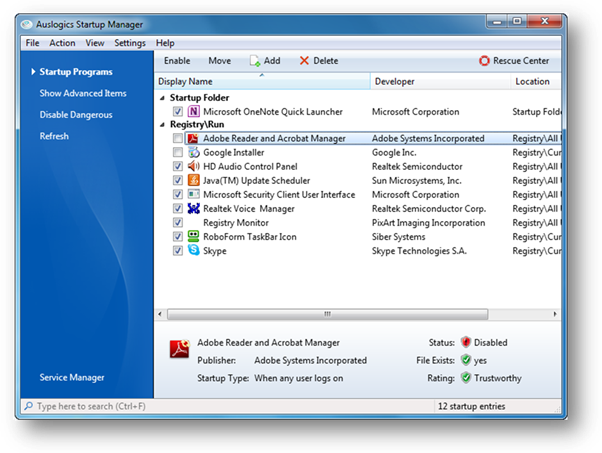Click the Adobe Reader icon in list row

coord(193,138)
